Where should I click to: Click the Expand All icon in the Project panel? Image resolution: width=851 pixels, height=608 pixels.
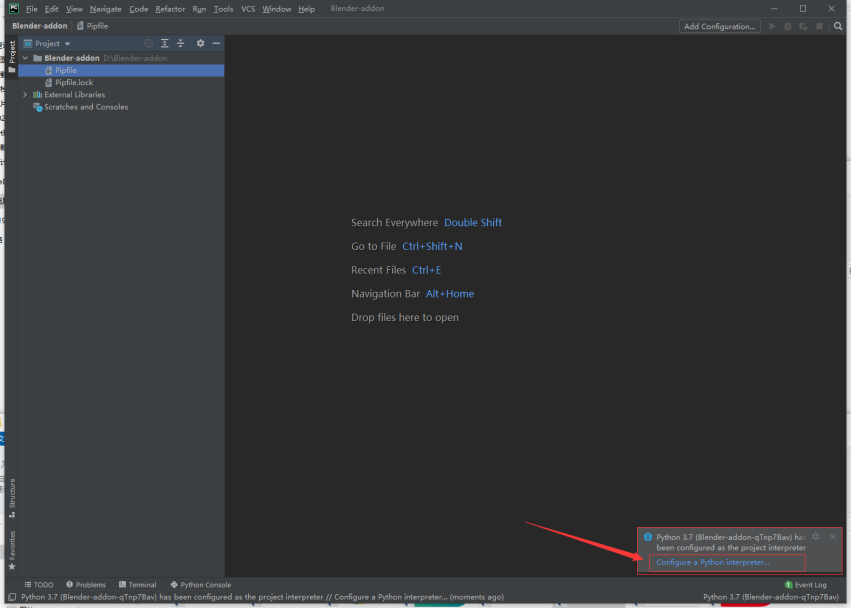tap(164, 43)
